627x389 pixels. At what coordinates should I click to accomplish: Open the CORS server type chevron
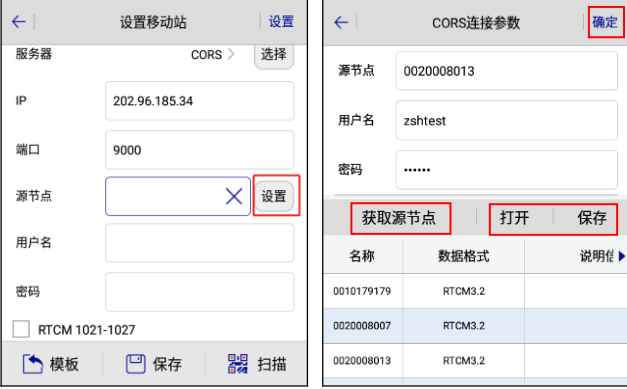[231, 54]
